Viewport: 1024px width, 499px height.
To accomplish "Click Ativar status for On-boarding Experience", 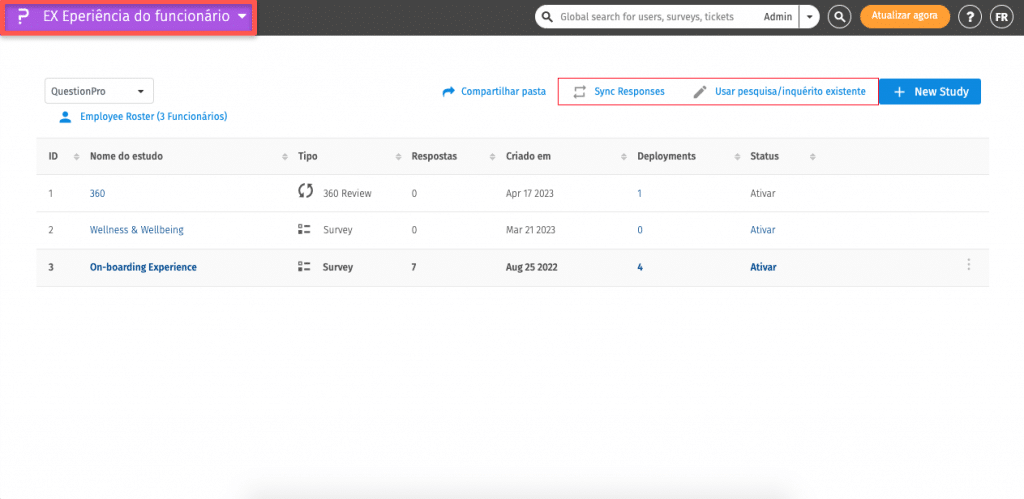I will (763, 267).
